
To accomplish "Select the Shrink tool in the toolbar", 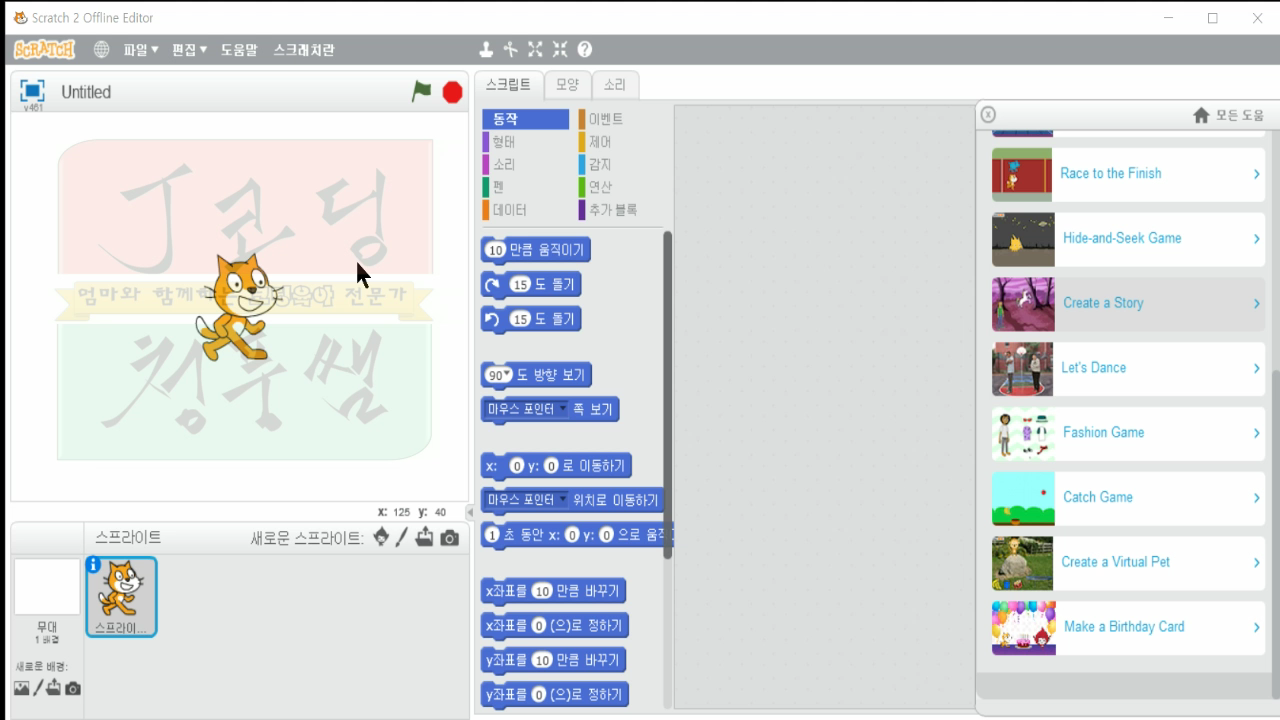I will point(559,47).
